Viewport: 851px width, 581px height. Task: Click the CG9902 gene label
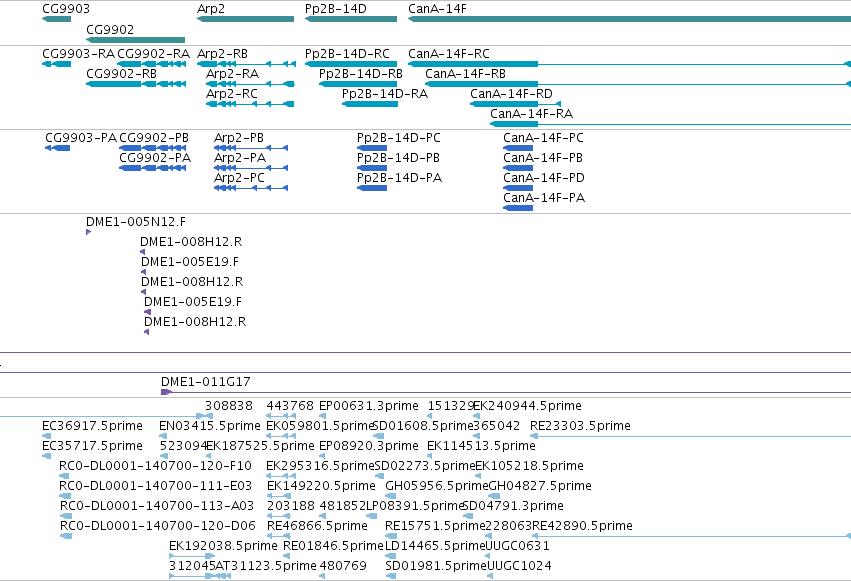click(x=110, y=29)
